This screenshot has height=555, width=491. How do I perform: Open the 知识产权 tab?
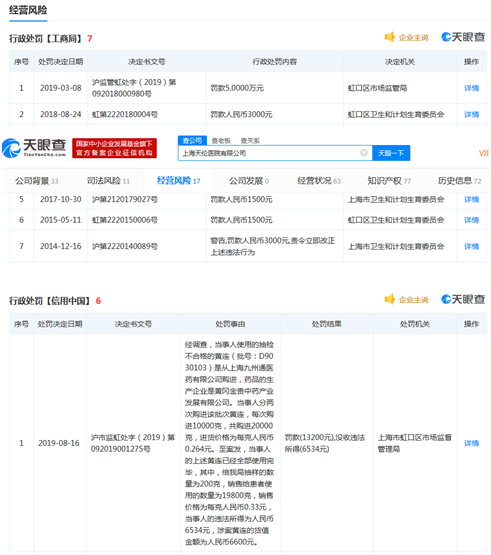click(x=389, y=181)
